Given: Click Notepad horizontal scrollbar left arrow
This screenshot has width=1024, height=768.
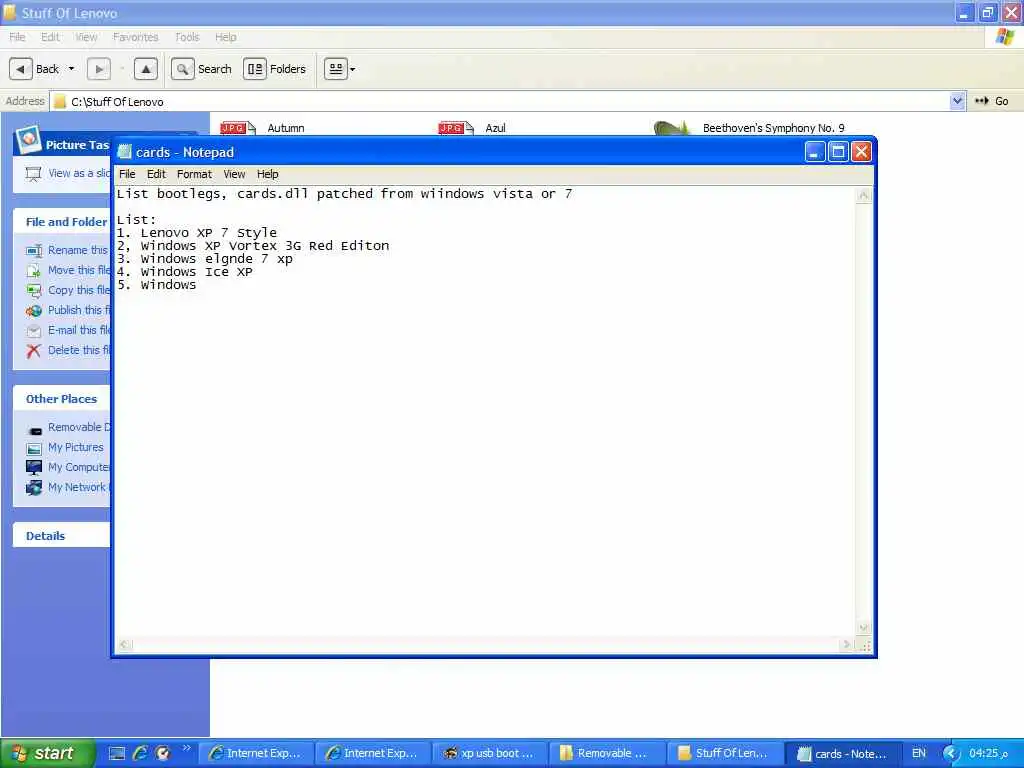Looking at the screenshot, I should (x=125, y=645).
